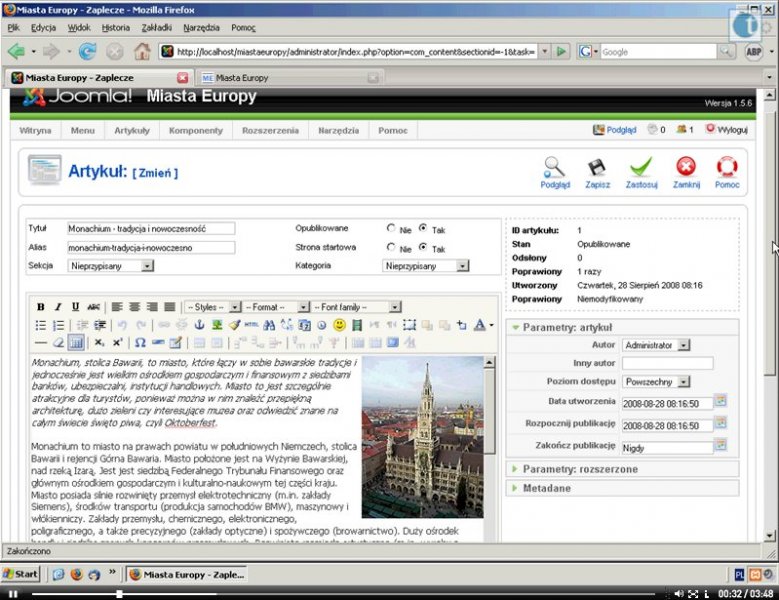This screenshot has height=600, width=779.
Task: Toggle bold formatting in the editor
Action: pyautogui.click(x=41, y=307)
